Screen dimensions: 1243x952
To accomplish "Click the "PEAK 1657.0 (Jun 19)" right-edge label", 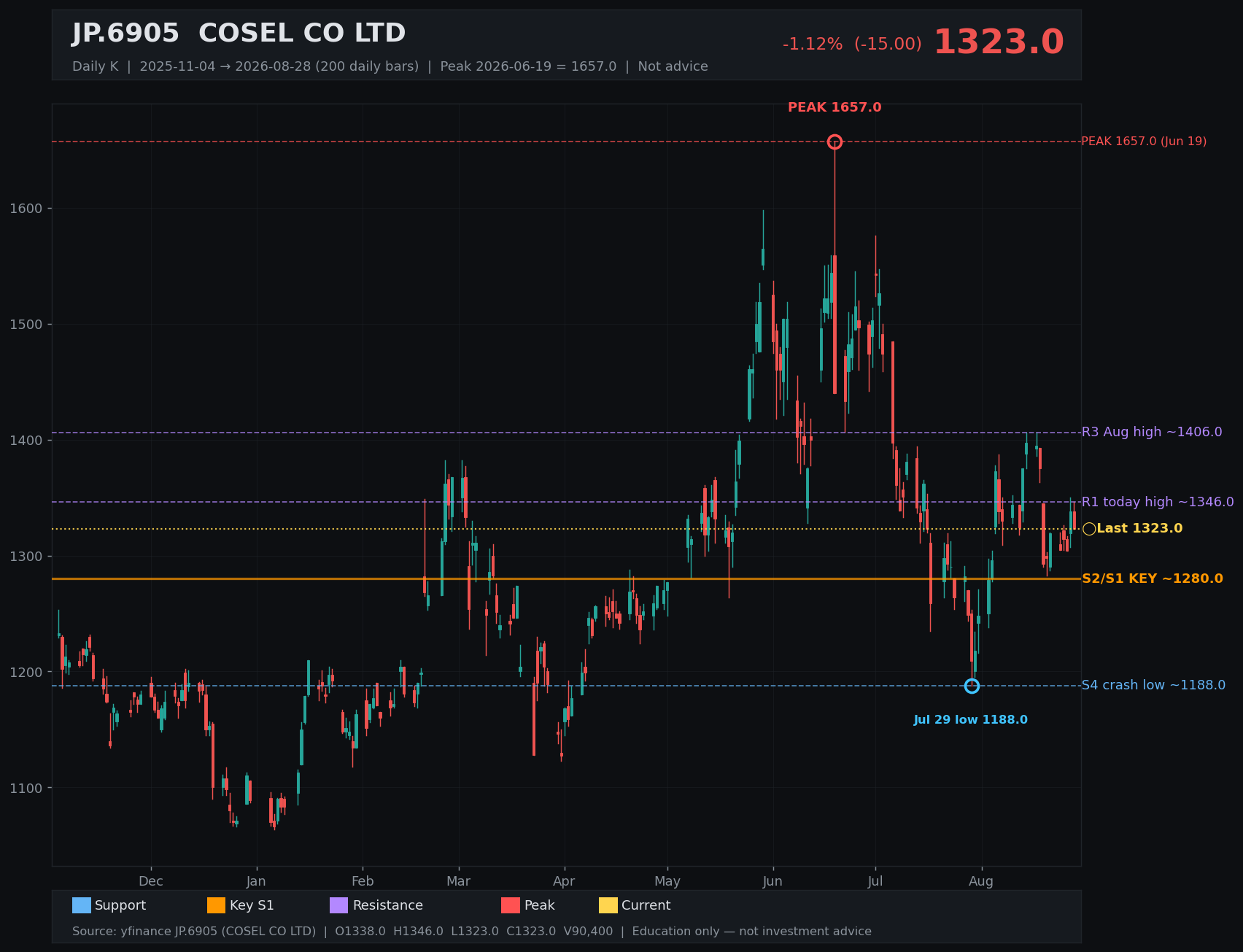I will pos(1144,142).
